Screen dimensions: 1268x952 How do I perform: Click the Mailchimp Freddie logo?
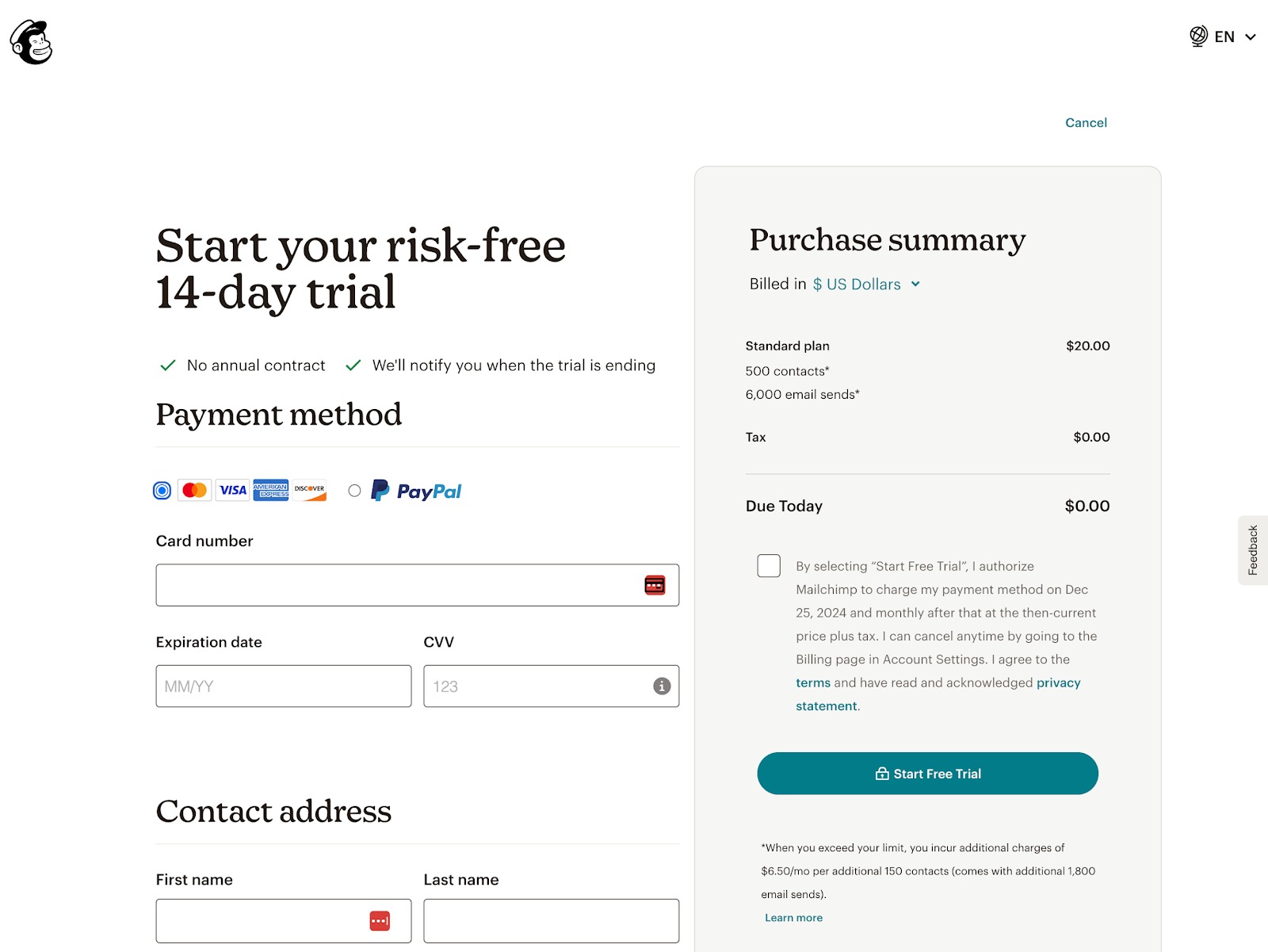pos(30,44)
